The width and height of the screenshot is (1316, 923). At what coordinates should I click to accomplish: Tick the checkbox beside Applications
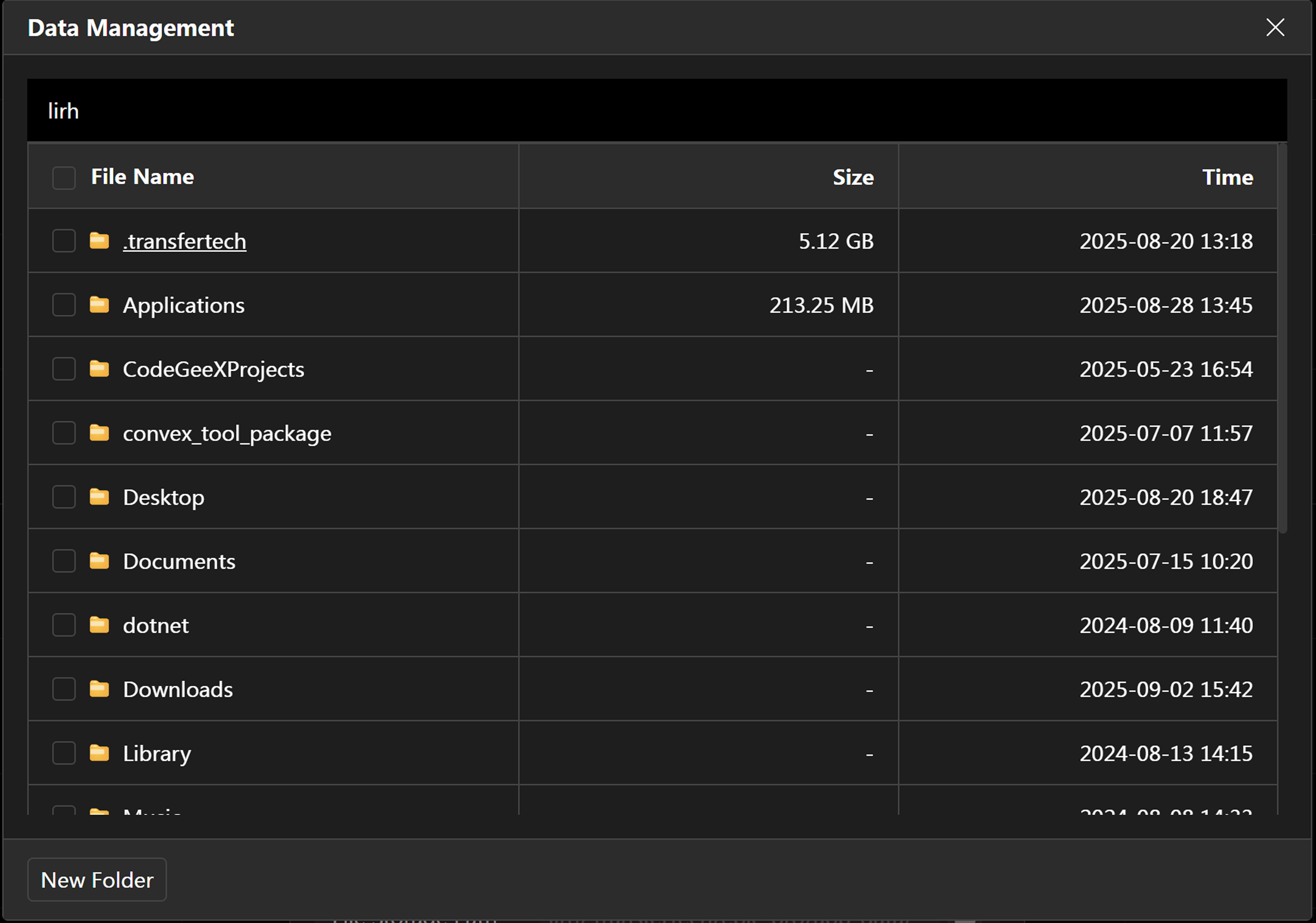pyautogui.click(x=64, y=305)
